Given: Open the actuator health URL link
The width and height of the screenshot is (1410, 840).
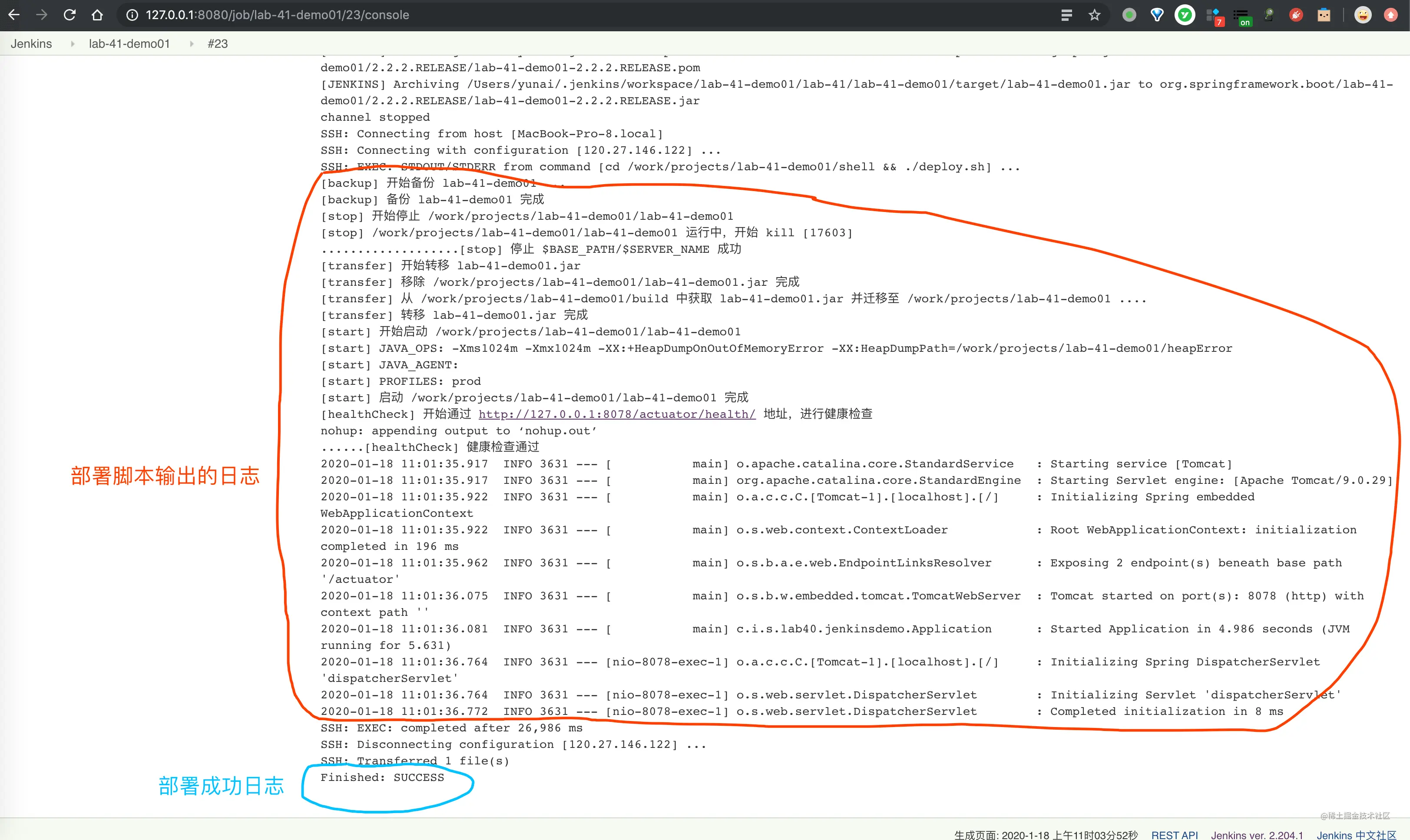Looking at the screenshot, I should (x=617, y=414).
